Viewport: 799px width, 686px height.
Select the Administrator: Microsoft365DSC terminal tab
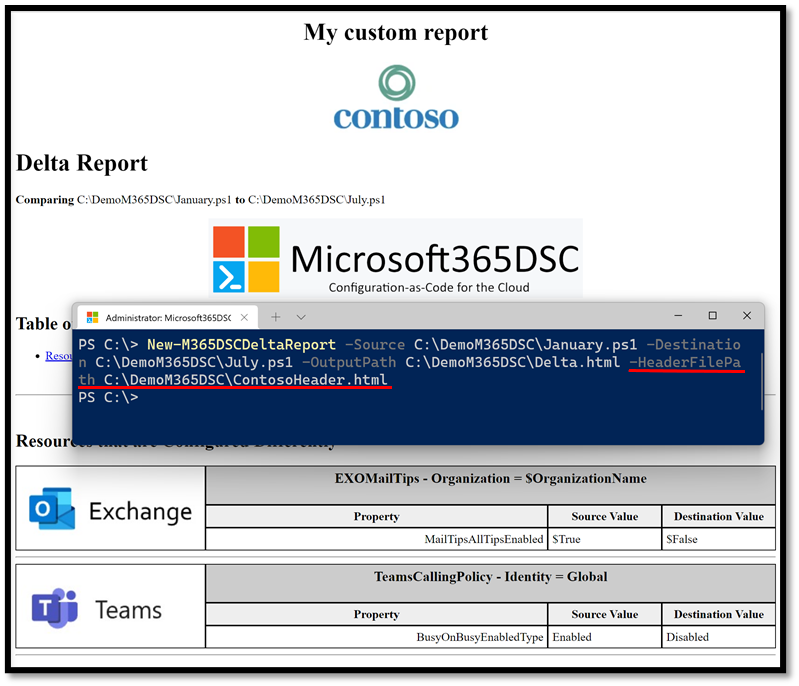point(168,317)
